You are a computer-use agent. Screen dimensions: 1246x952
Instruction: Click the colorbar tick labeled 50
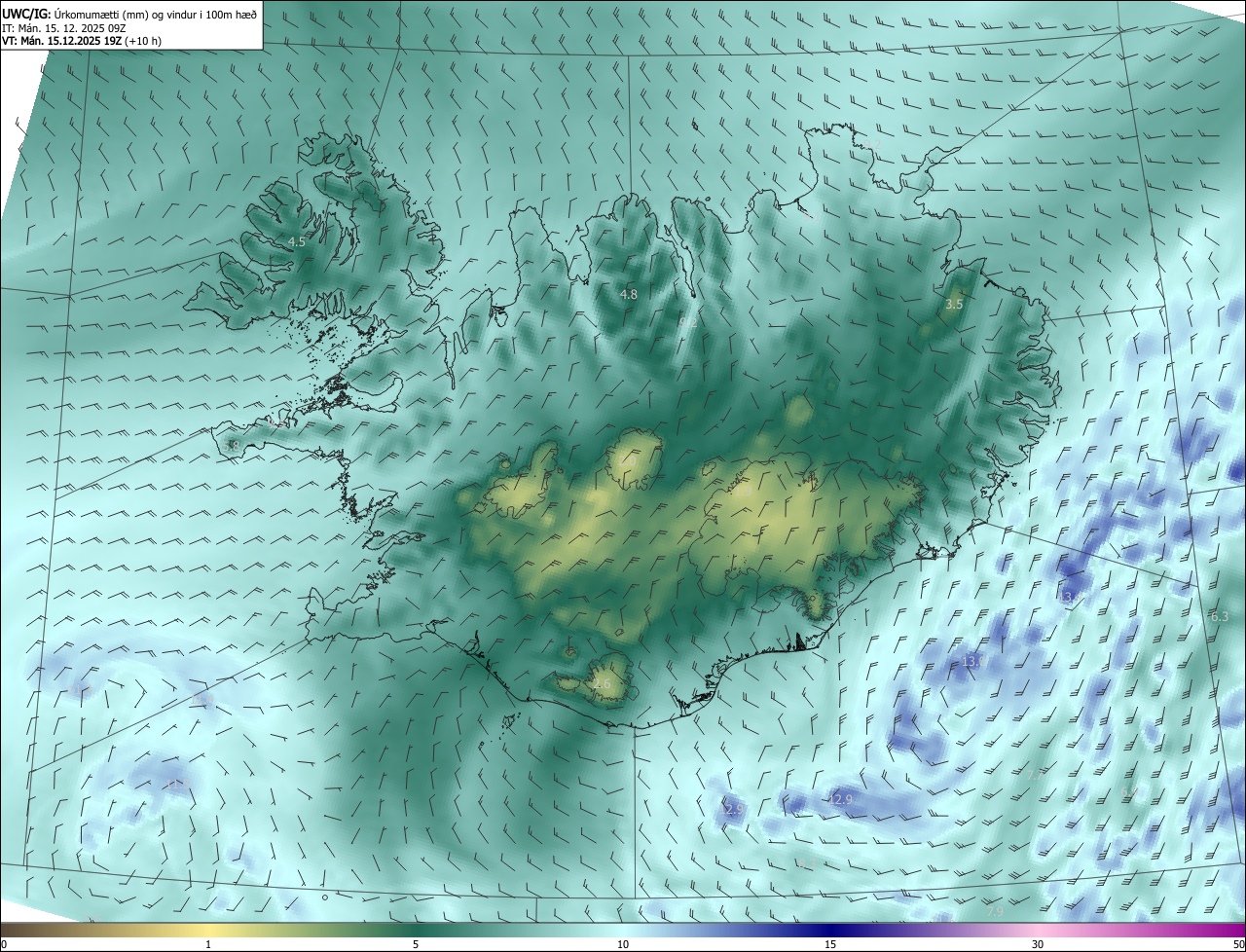pyautogui.click(x=1238, y=944)
